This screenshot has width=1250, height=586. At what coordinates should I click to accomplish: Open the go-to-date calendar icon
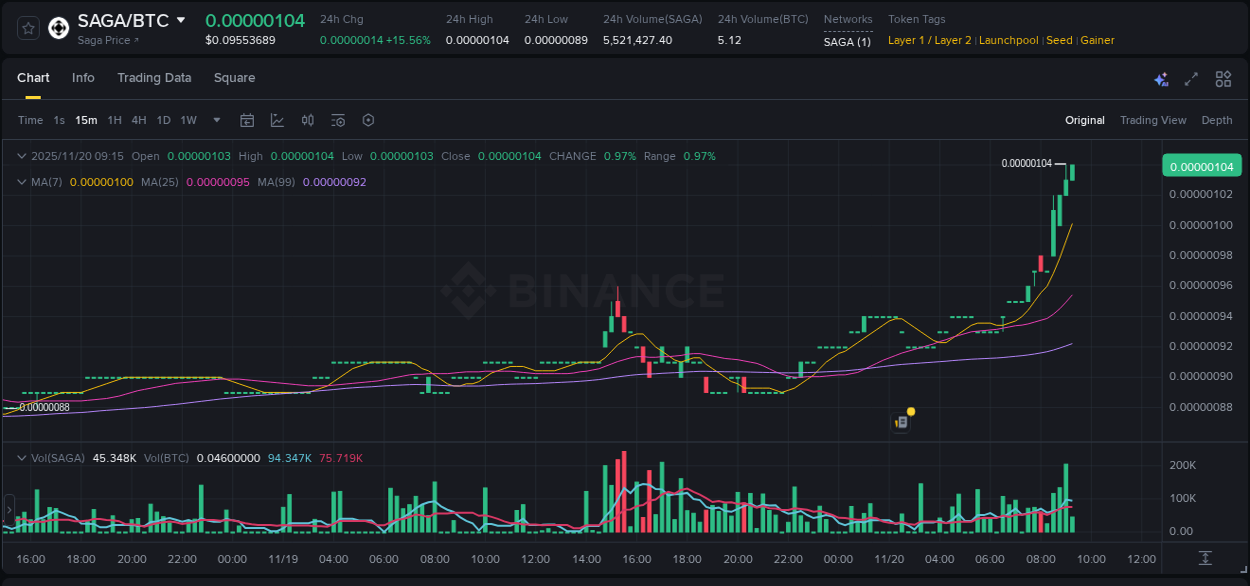click(247, 120)
